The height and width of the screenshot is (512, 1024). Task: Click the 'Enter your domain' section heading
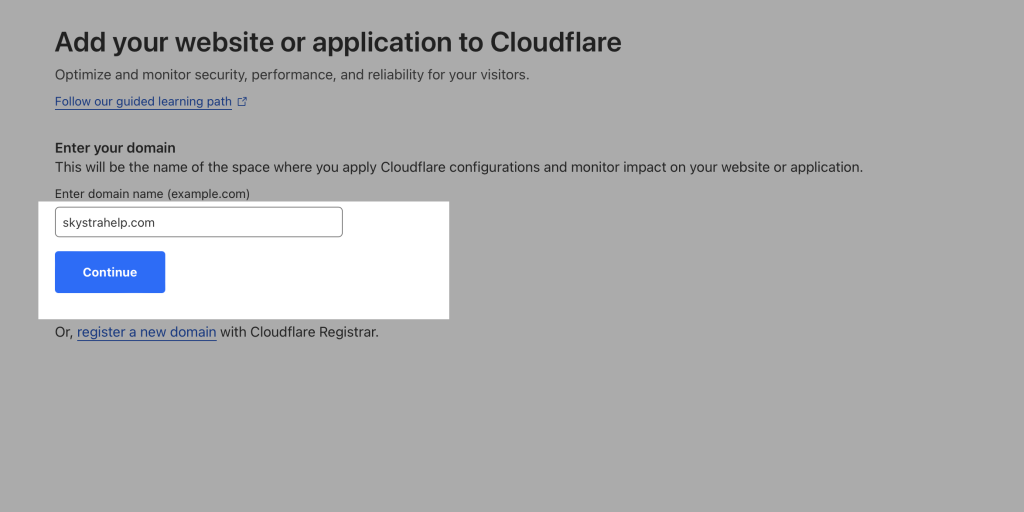(115, 148)
